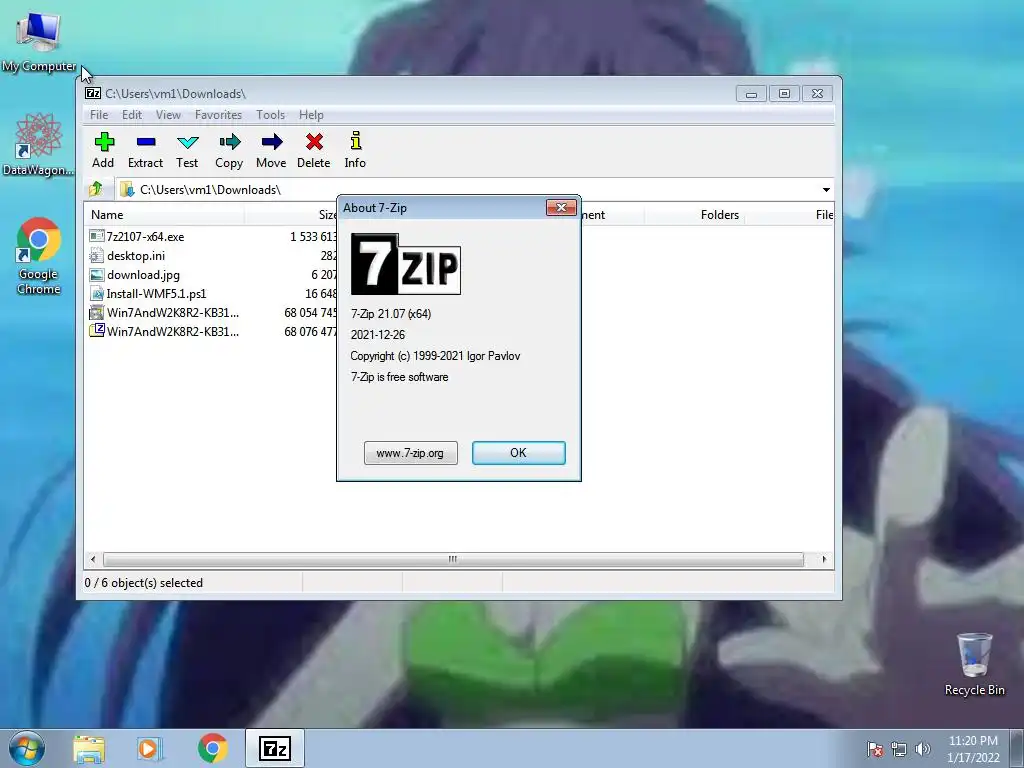This screenshot has width=1024, height=768.
Task: Open the Help menu
Action: [x=311, y=115]
